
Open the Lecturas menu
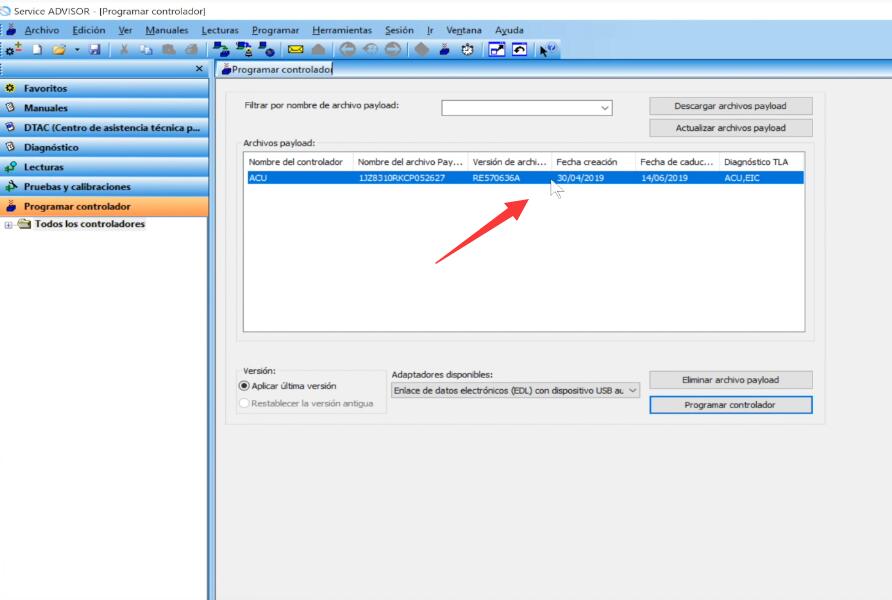coord(220,30)
